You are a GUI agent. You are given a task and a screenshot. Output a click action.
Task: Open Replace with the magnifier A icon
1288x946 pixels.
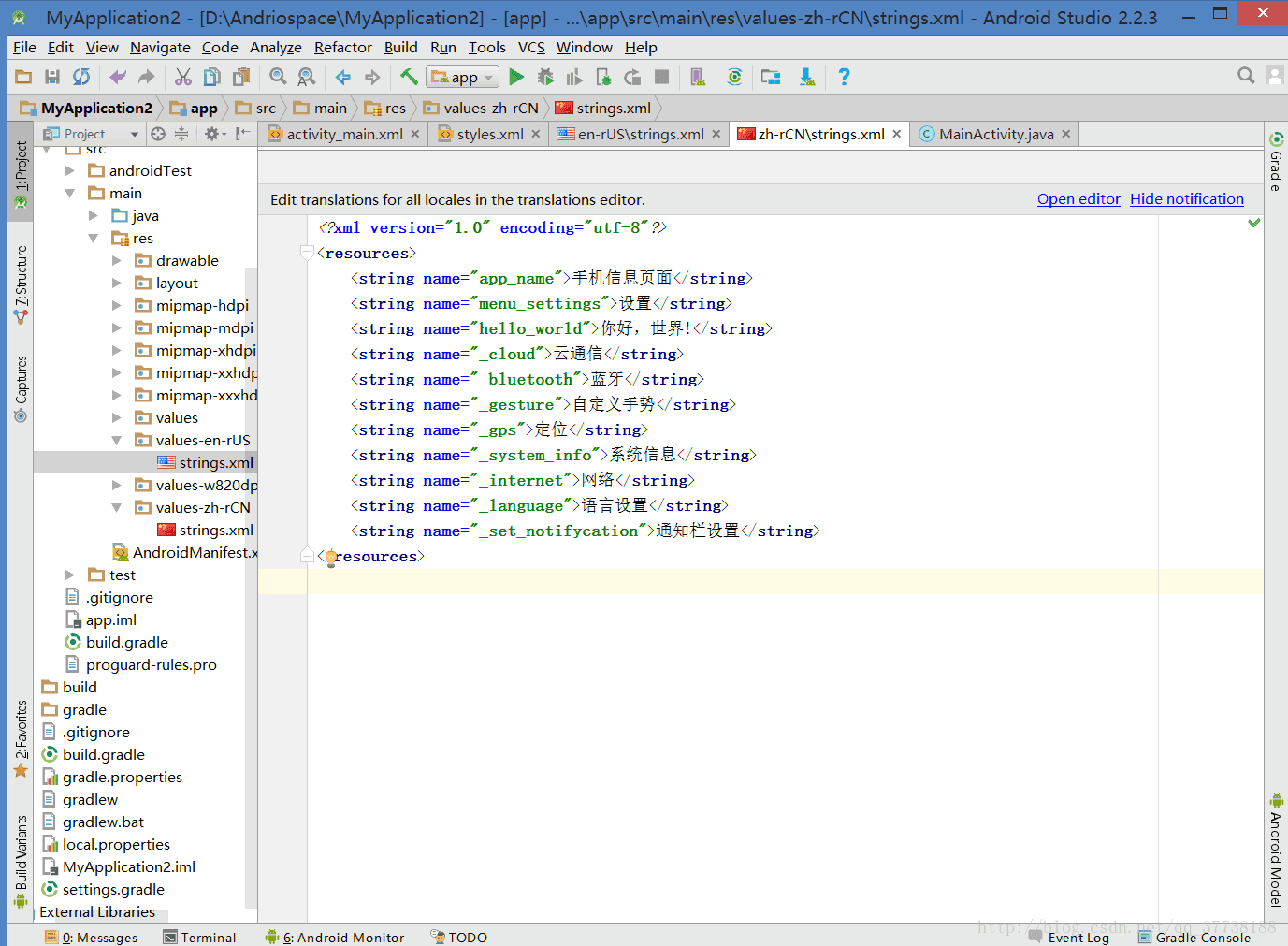coord(306,77)
